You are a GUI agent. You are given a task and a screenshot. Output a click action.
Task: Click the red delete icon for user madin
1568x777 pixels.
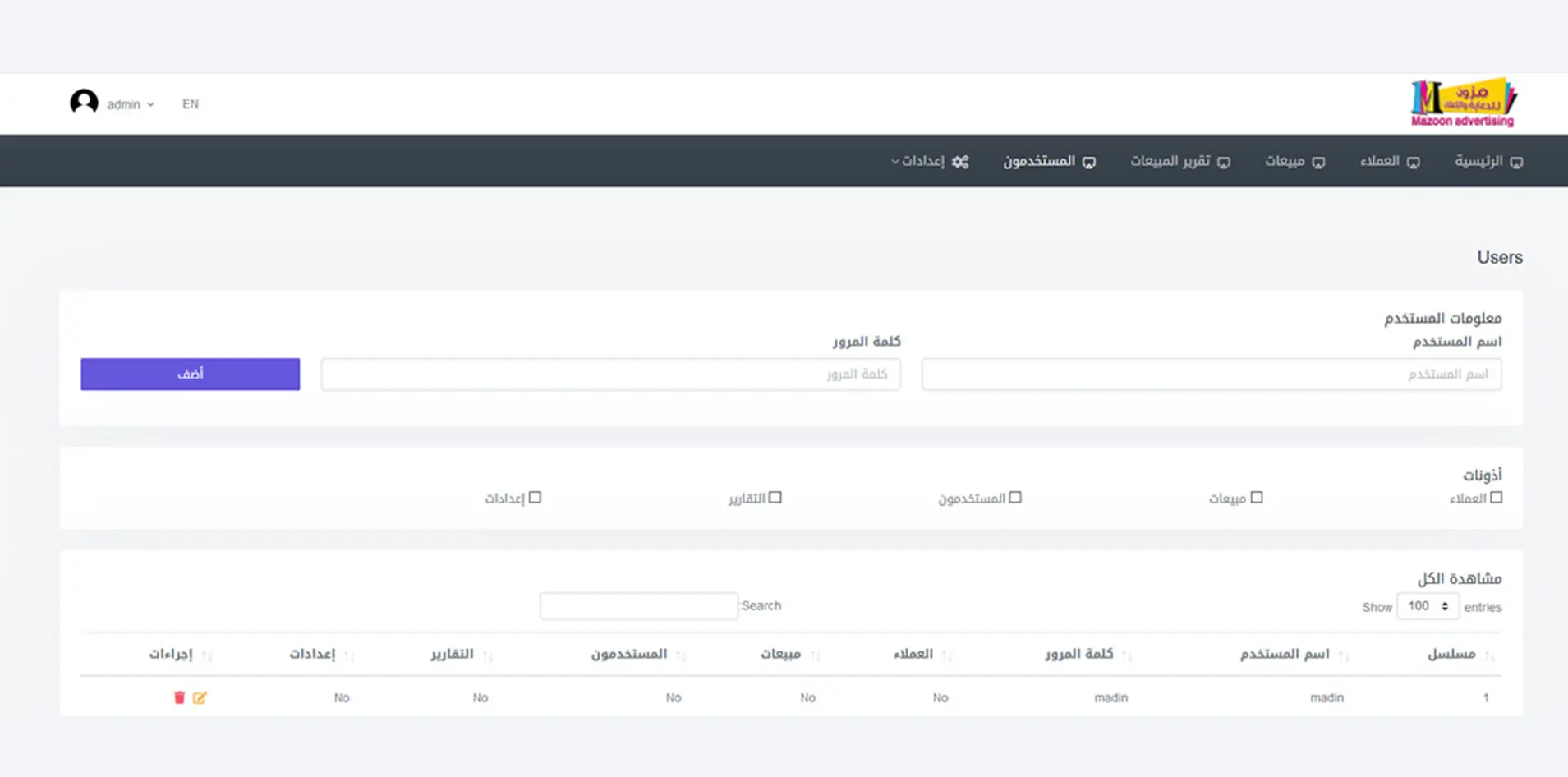(179, 697)
